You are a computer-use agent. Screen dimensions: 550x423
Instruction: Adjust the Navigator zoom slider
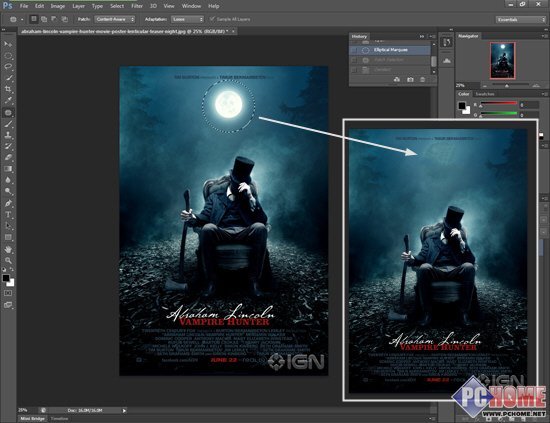tap(507, 85)
